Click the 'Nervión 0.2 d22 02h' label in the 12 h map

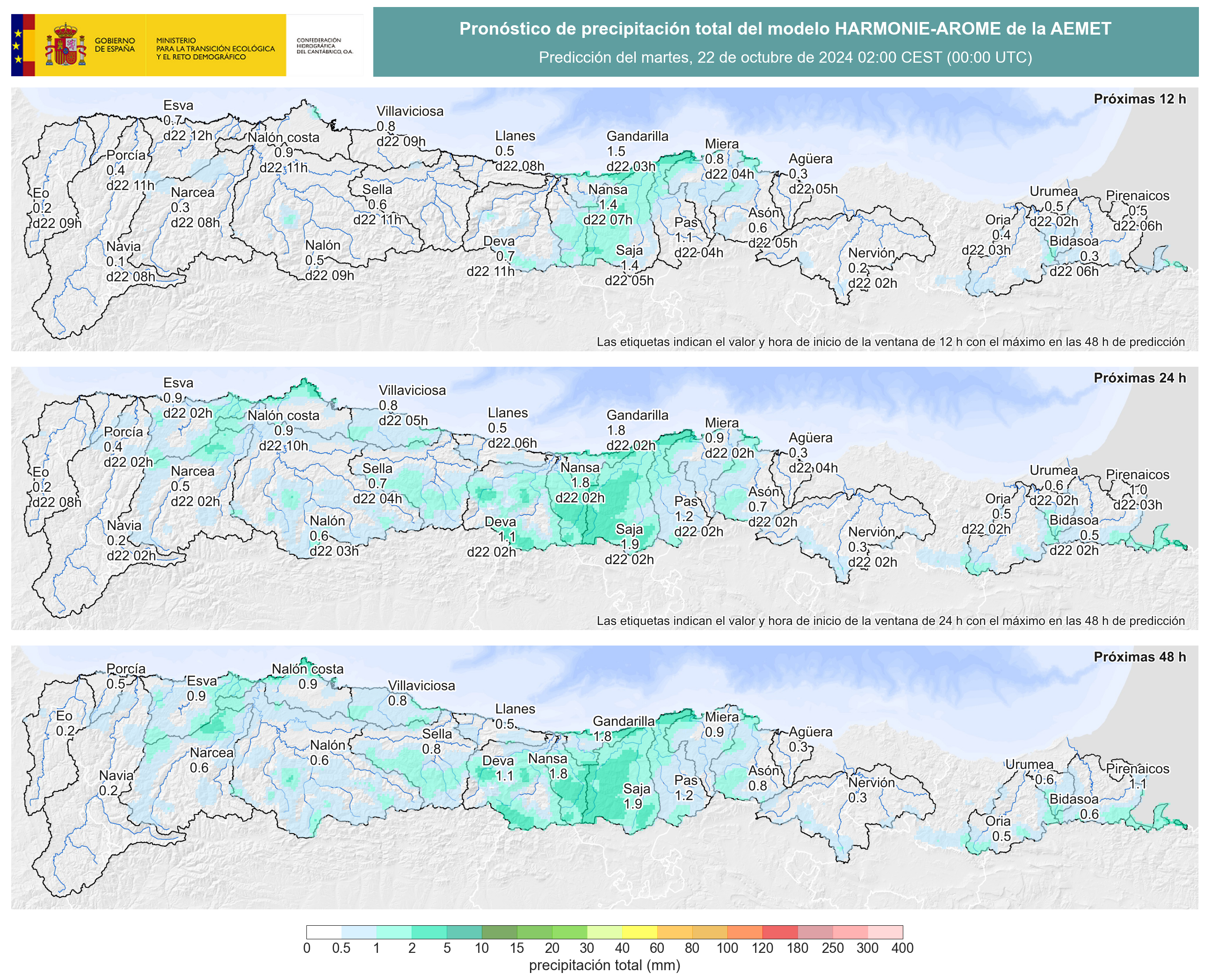(872, 268)
